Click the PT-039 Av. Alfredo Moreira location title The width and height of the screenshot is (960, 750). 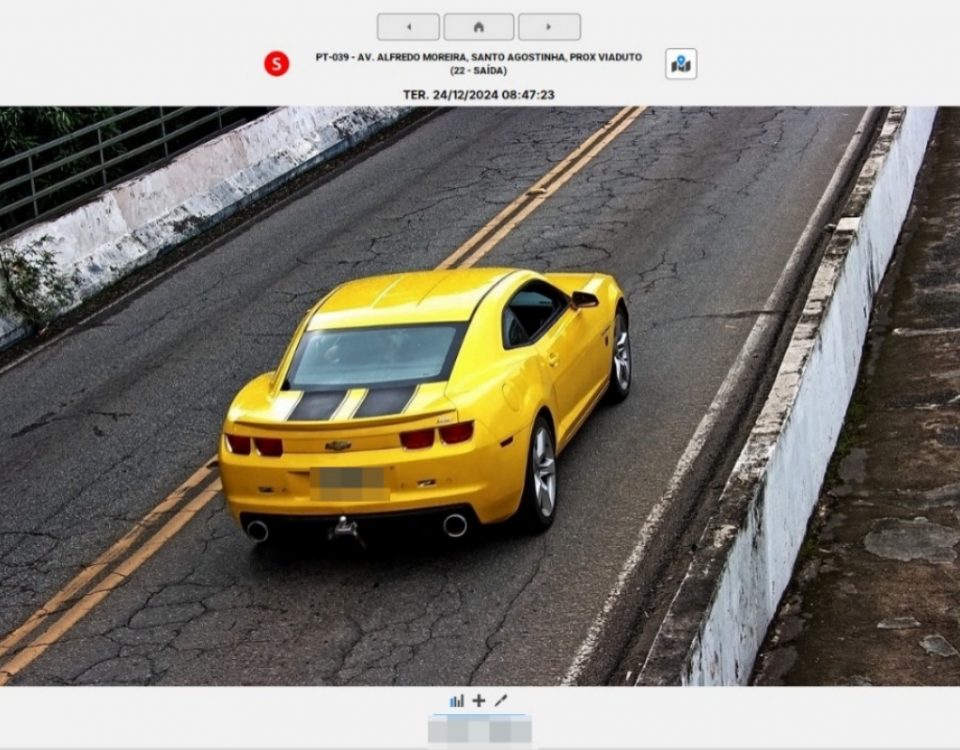(x=478, y=58)
